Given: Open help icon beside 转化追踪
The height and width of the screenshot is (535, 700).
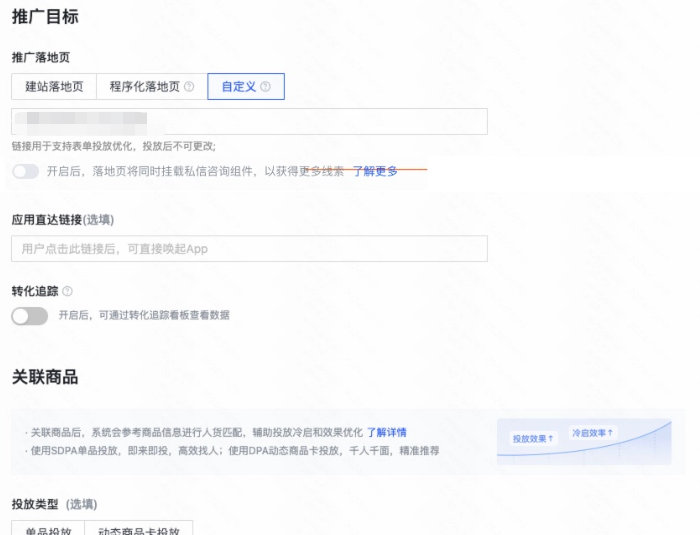Looking at the screenshot, I should coord(67,291).
